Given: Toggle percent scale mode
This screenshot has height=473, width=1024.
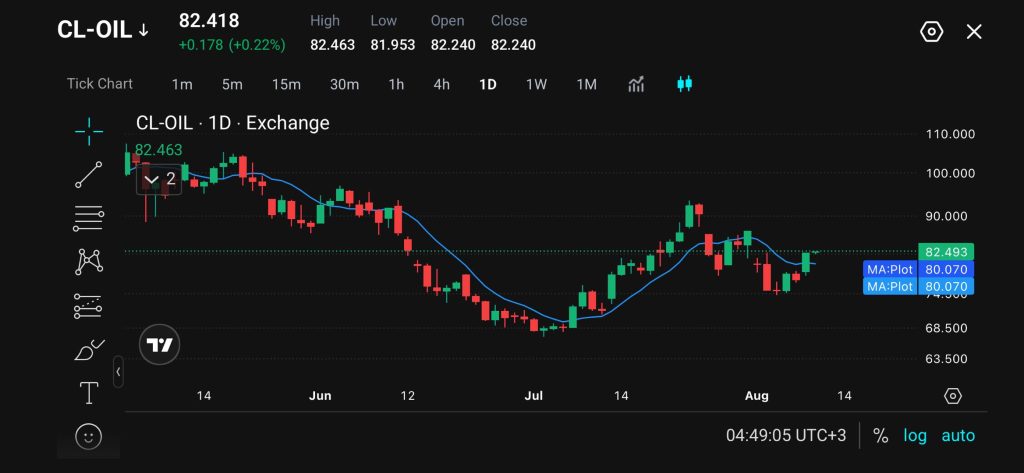Looking at the screenshot, I should (880, 436).
